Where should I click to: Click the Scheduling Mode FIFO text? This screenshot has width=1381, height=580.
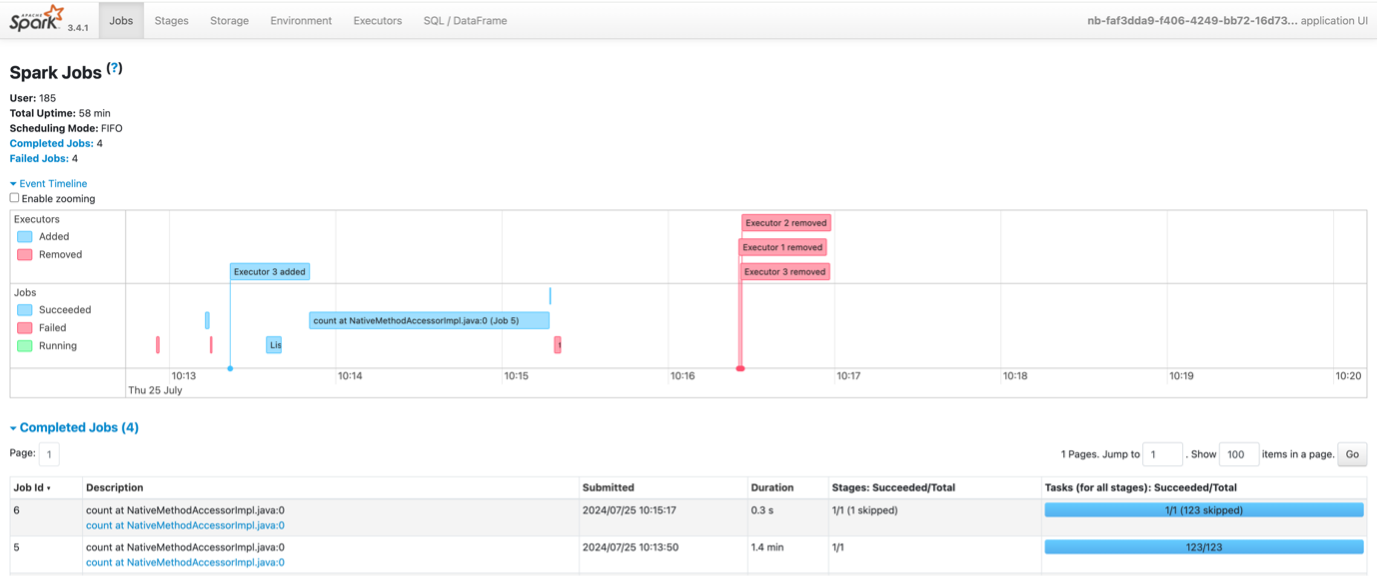[66, 129]
